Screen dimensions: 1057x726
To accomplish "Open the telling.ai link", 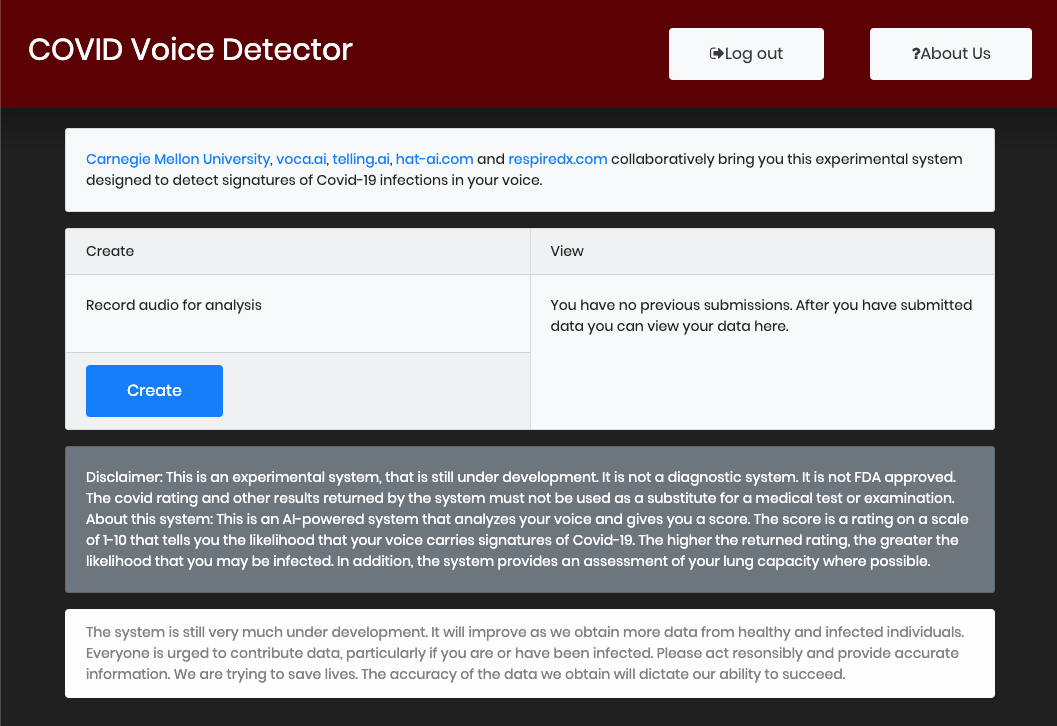I will pyautogui.click(x=360, y=158).
